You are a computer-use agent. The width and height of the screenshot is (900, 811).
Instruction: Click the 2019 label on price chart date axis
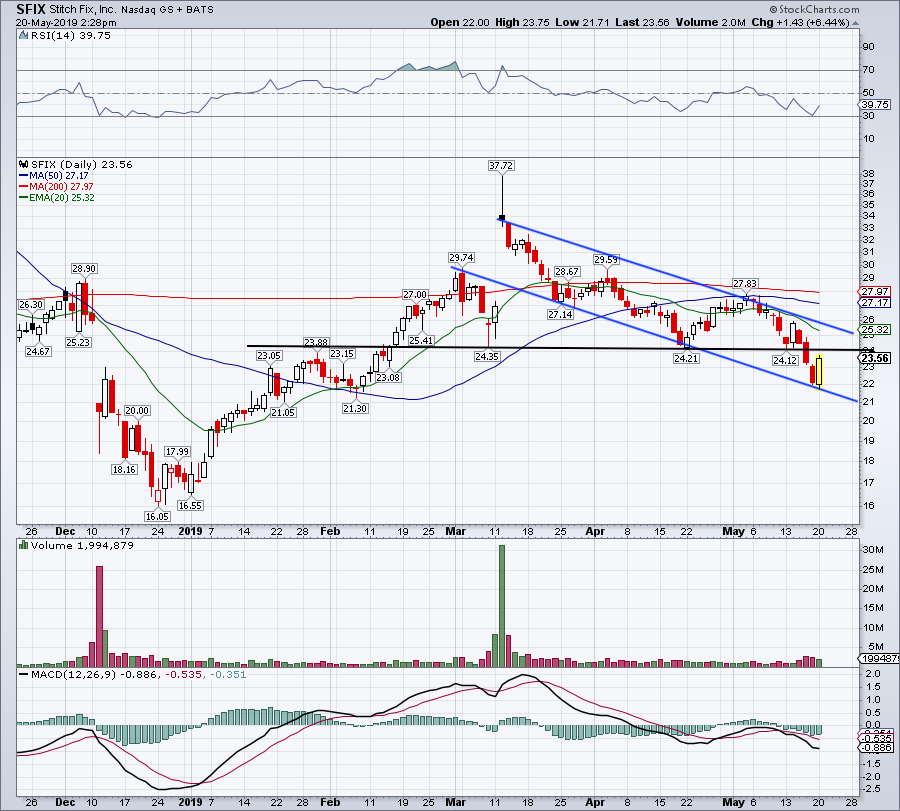tap(190, 531)
